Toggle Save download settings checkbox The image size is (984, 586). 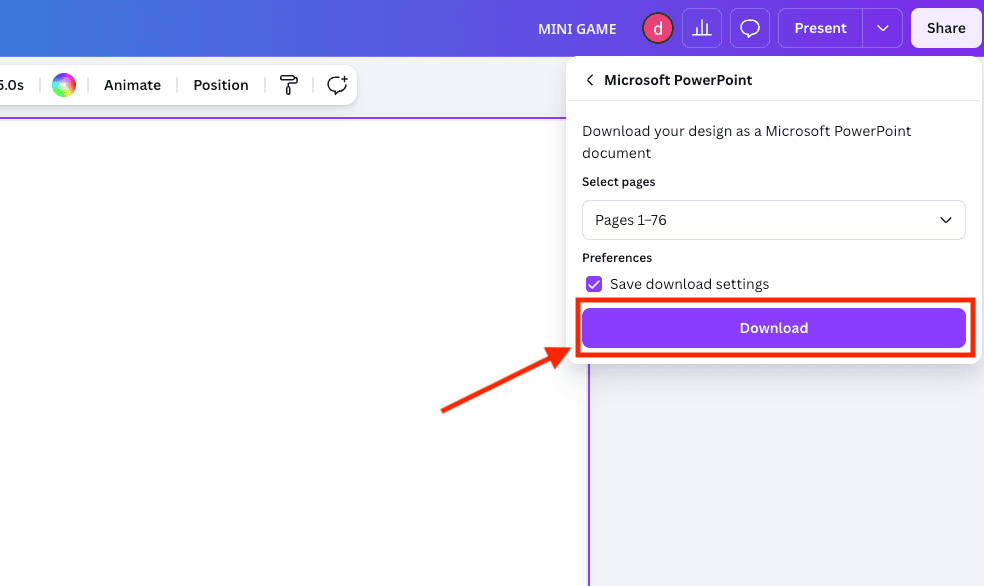point(594,284)
